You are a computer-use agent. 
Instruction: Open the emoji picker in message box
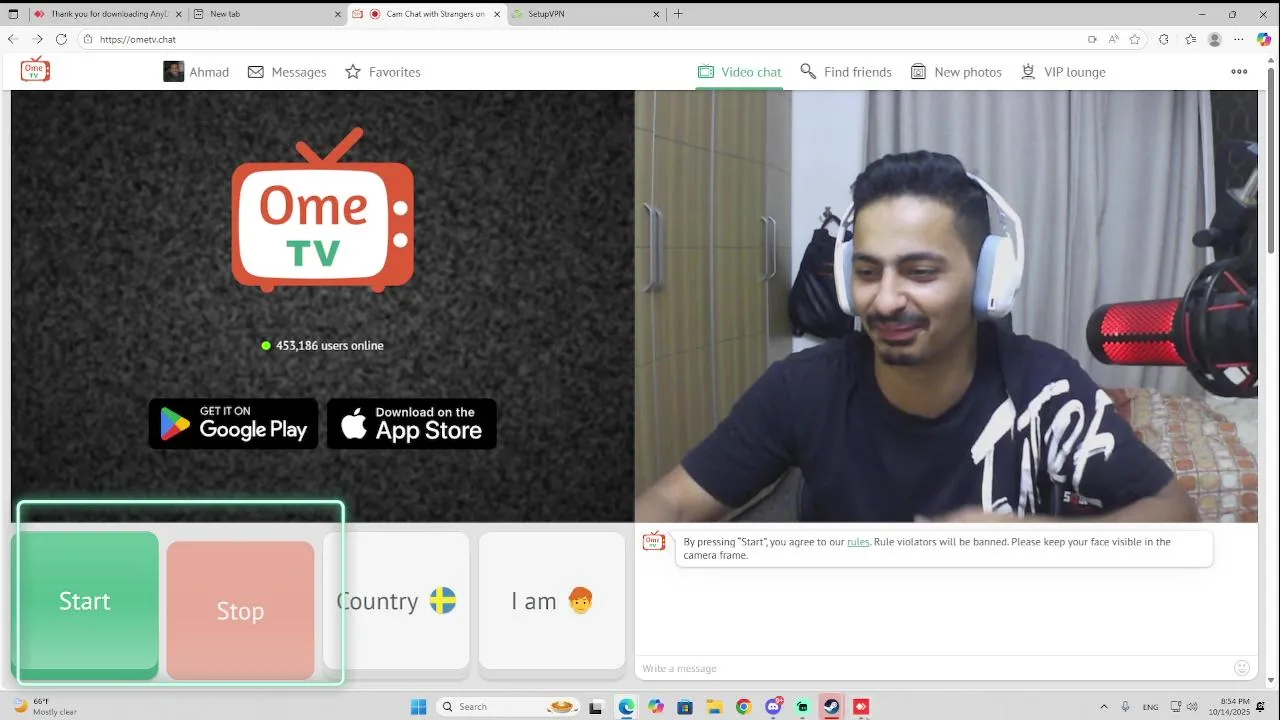tap(1242, 668)
